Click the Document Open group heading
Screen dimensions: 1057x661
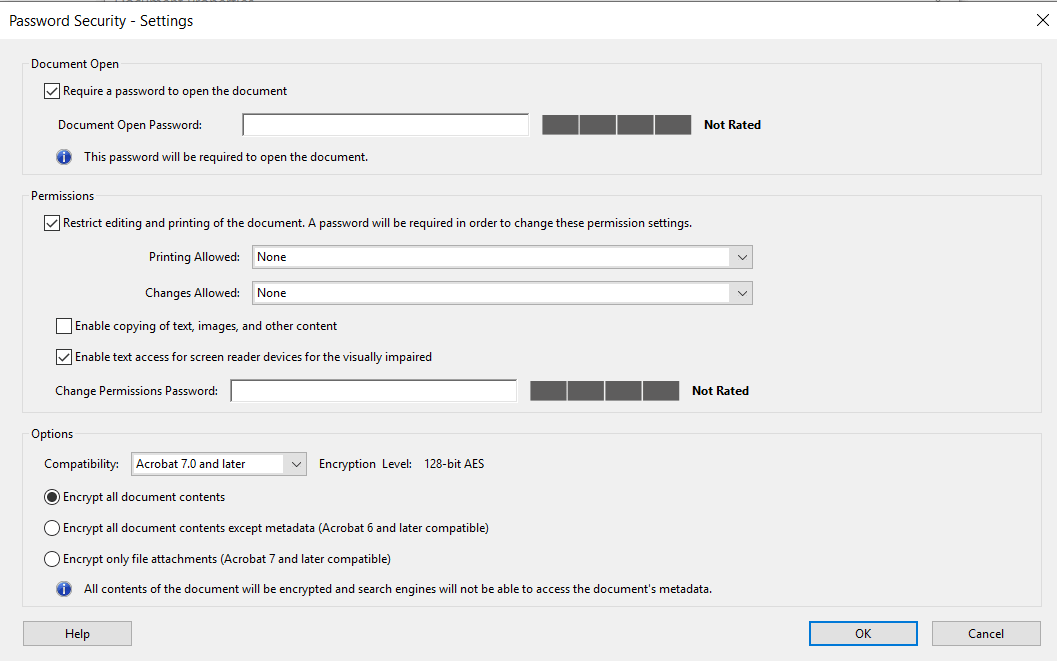(75, 64)
